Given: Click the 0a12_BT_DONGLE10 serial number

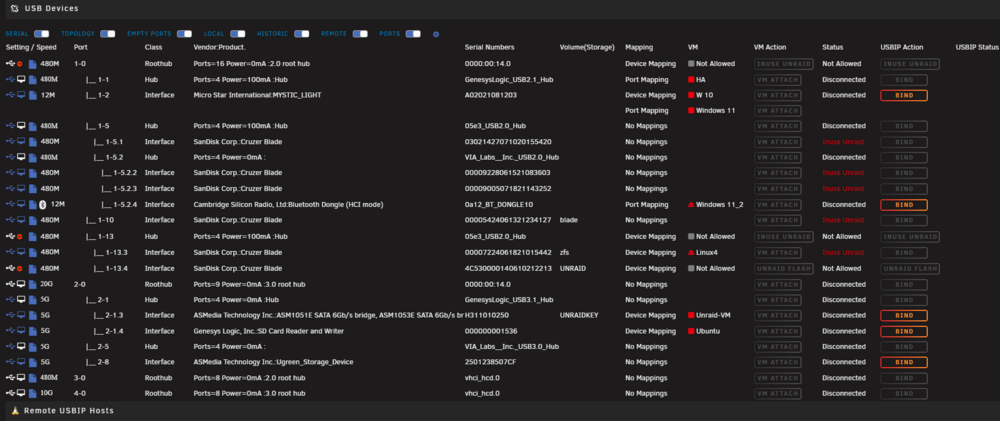Looking at the screenshot, I should point(499,205).
